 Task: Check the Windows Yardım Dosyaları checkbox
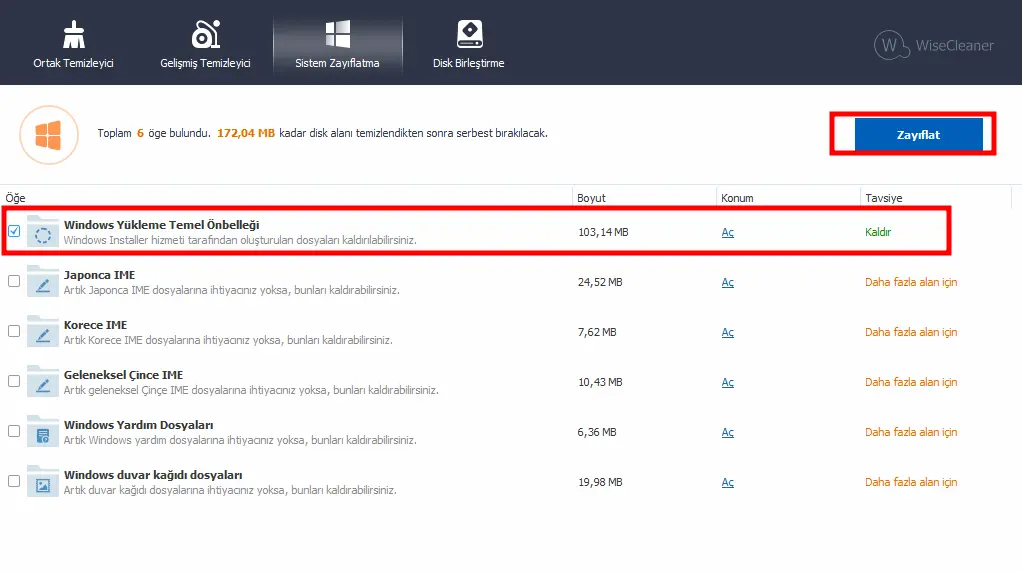(x=14, y=431)
